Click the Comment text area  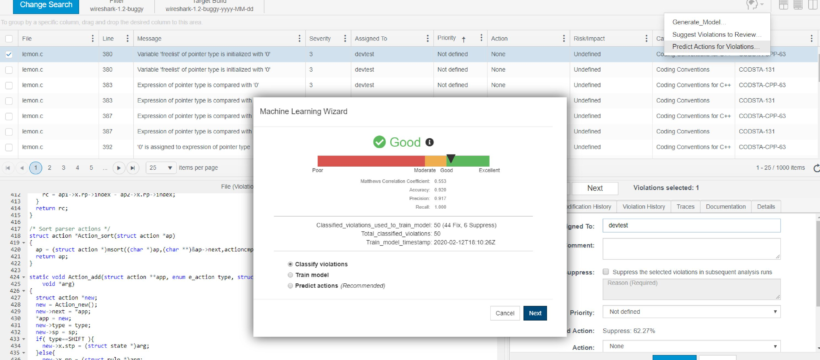point(691,249)
